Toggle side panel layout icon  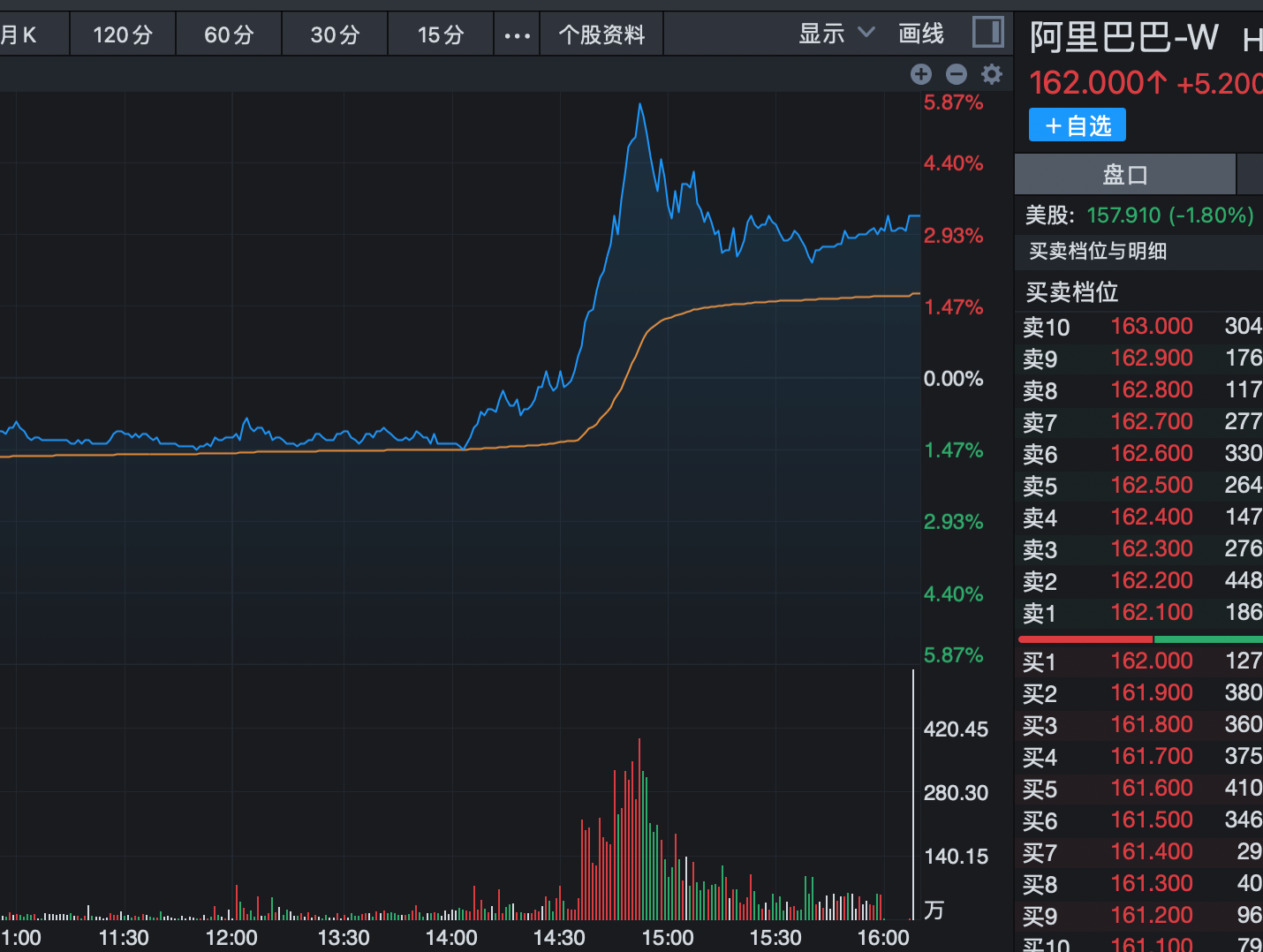click(x=987, y=33)
